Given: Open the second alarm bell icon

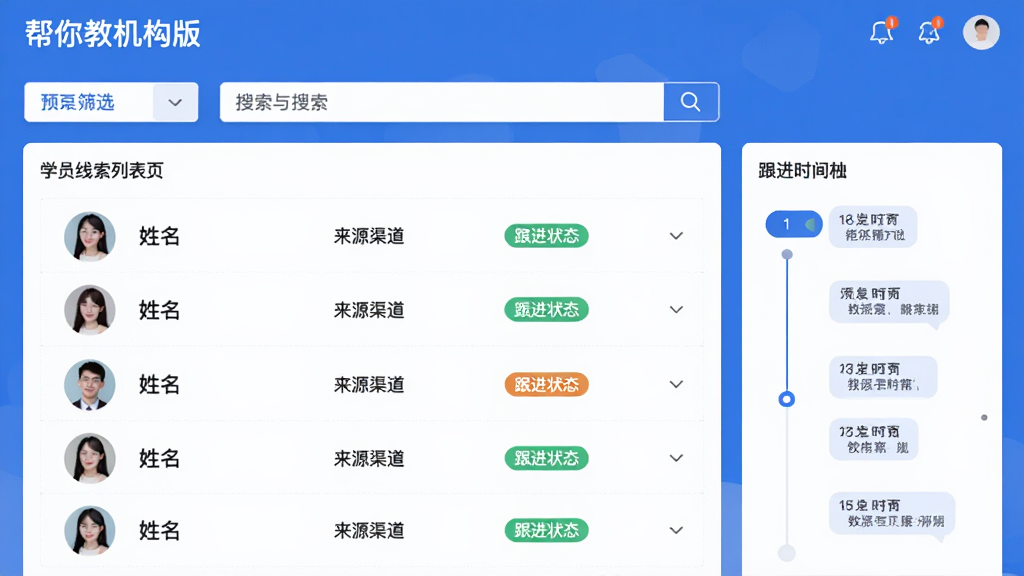Looking at the screenshot, I should coord(929,31).
